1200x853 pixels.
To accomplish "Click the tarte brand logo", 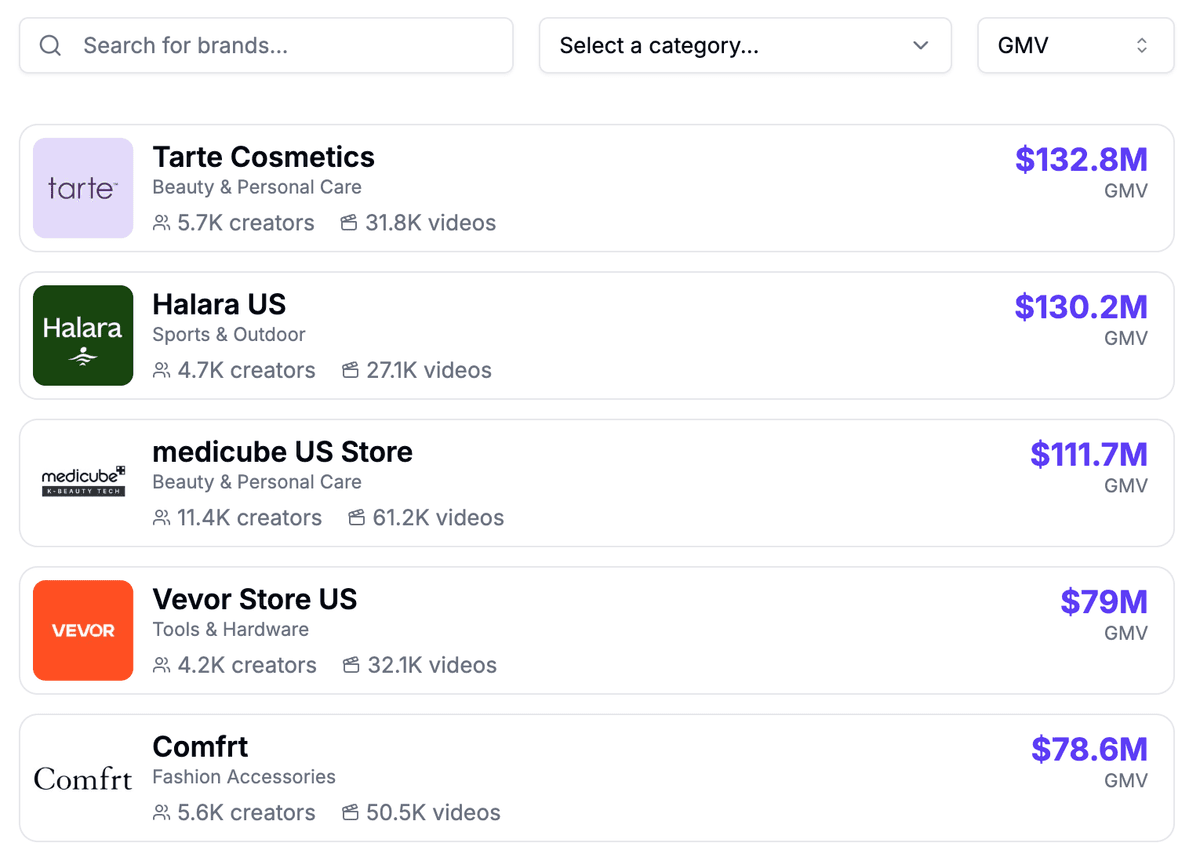I will click(83, 188).
